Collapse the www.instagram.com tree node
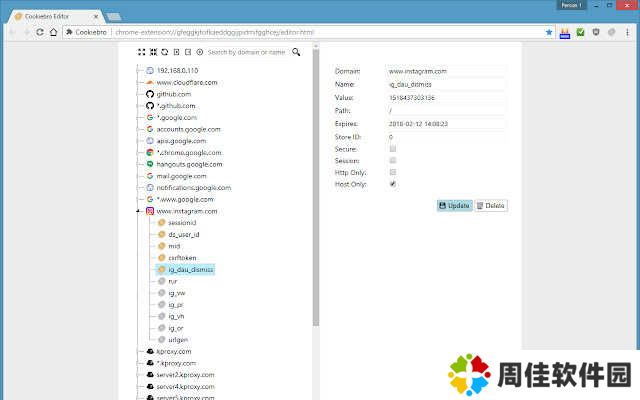 [137, 212]
